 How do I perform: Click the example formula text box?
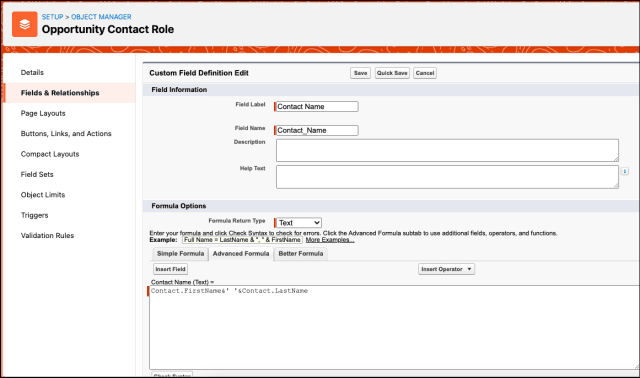click(x=242, y=240)
